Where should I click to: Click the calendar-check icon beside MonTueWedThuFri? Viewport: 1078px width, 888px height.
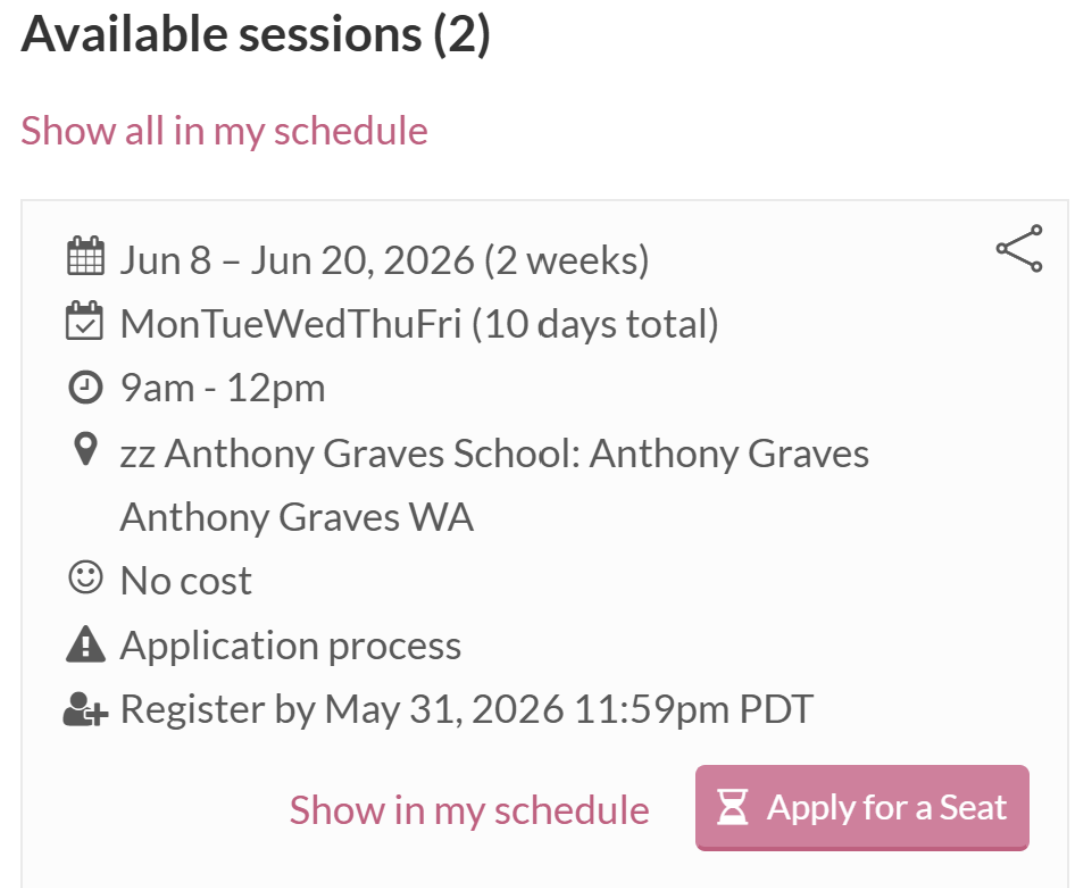[x=85, y=320]
